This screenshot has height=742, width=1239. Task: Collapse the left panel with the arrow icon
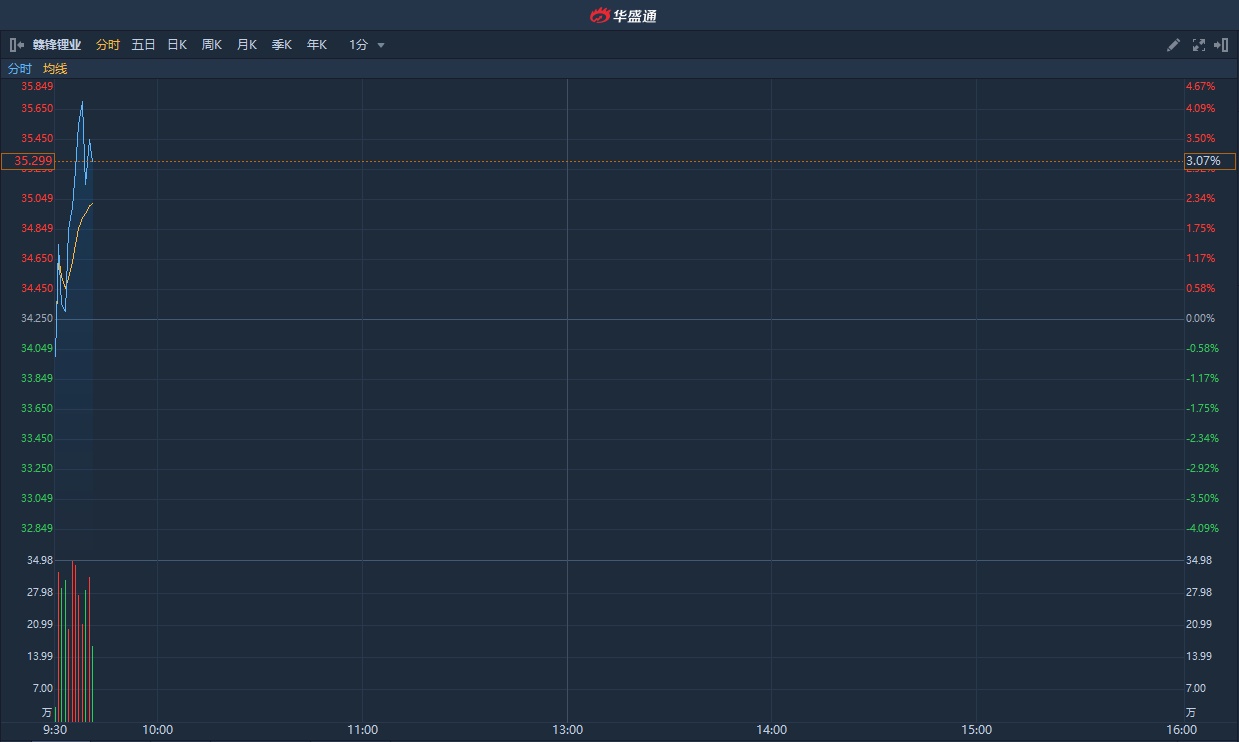tap(17, 45)
